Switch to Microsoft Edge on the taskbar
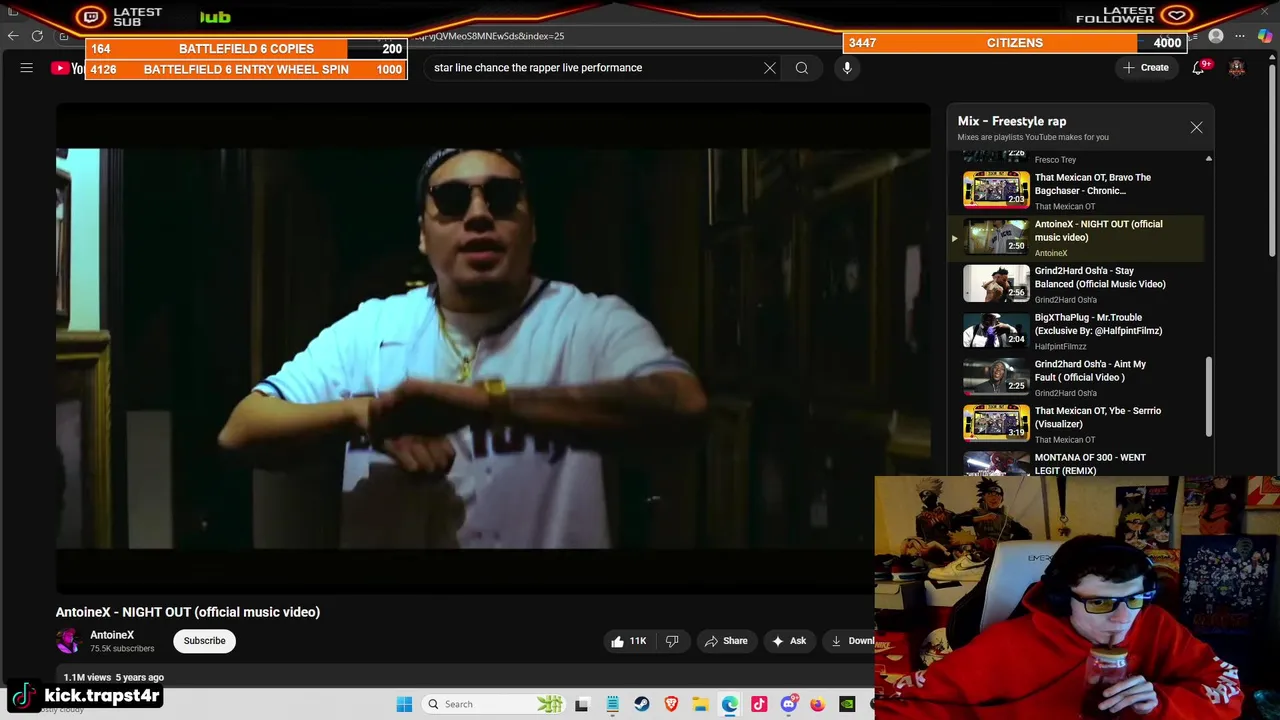 730,704
